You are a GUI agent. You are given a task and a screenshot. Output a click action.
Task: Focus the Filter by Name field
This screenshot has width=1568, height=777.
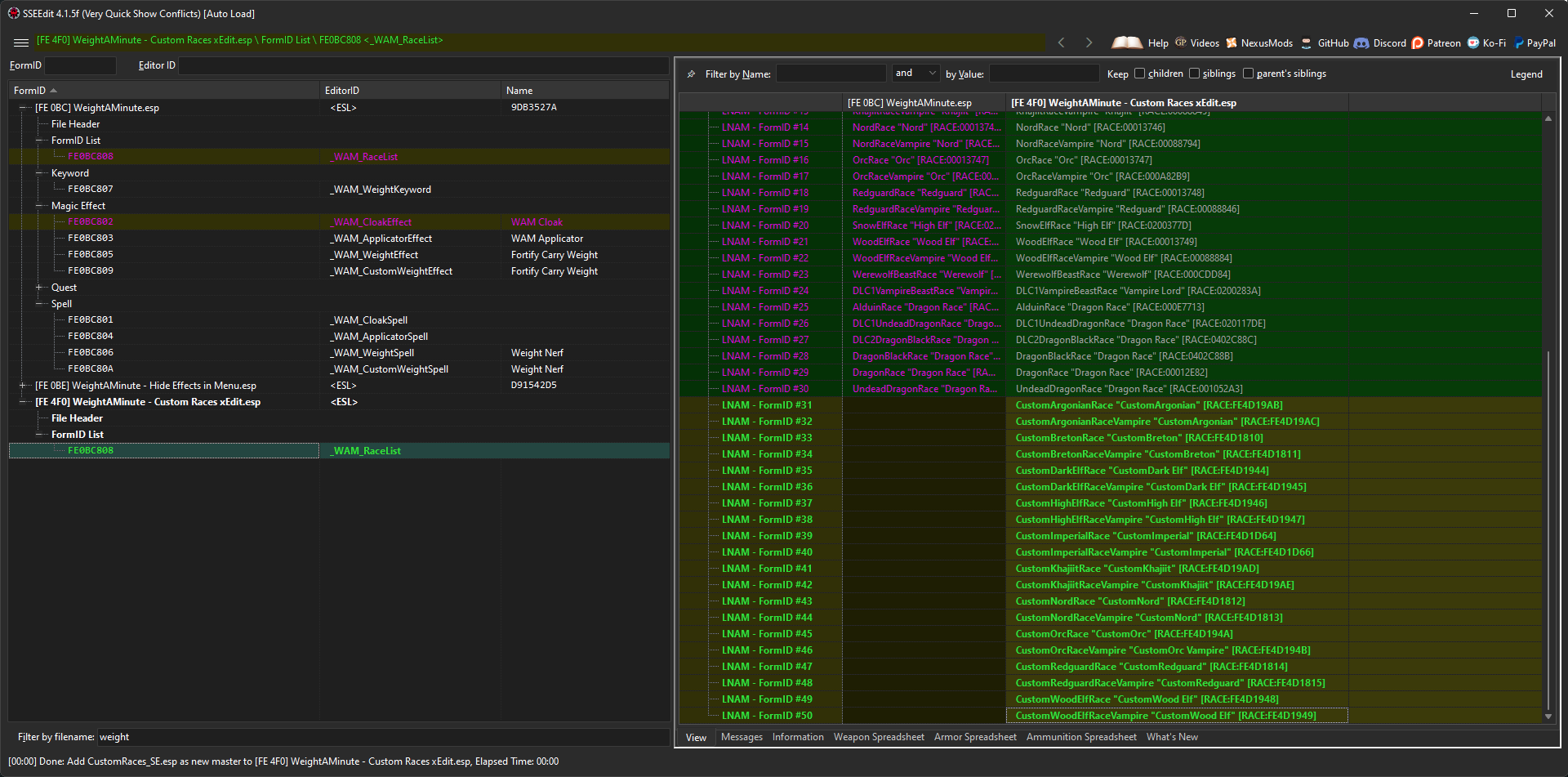click(x=831, y=74)
